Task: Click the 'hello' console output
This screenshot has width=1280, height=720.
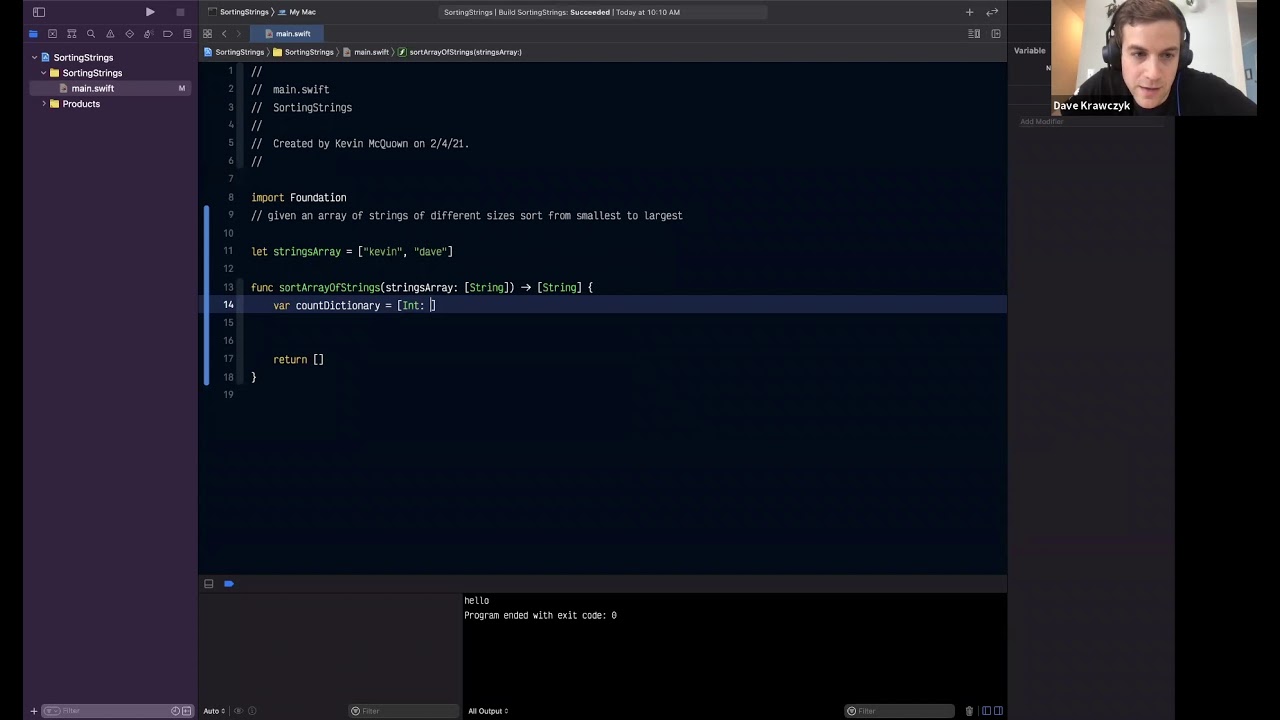Action: point(476,601)
